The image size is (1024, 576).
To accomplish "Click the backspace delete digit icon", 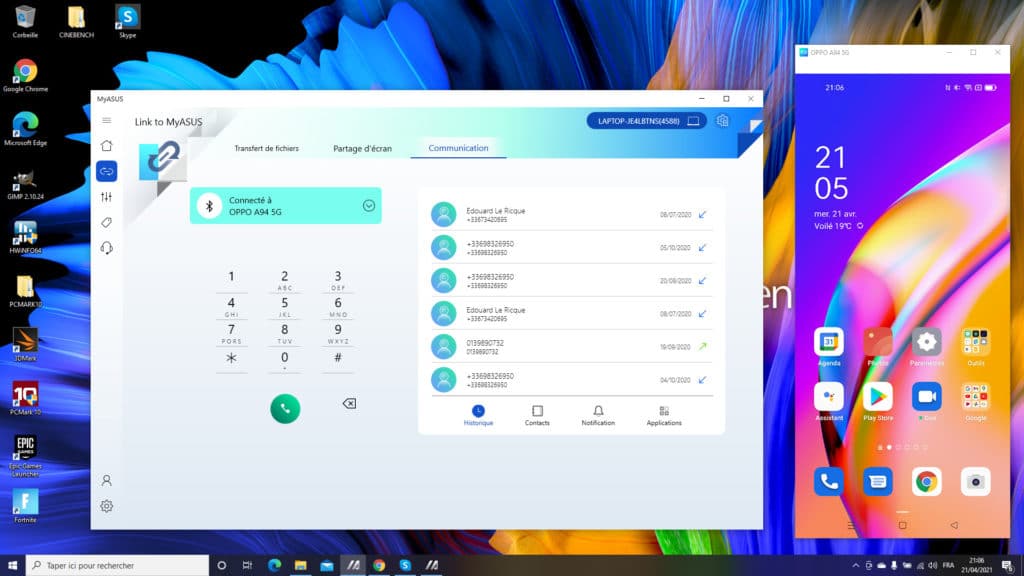I will pyautogui.click(x=349, y=404).
